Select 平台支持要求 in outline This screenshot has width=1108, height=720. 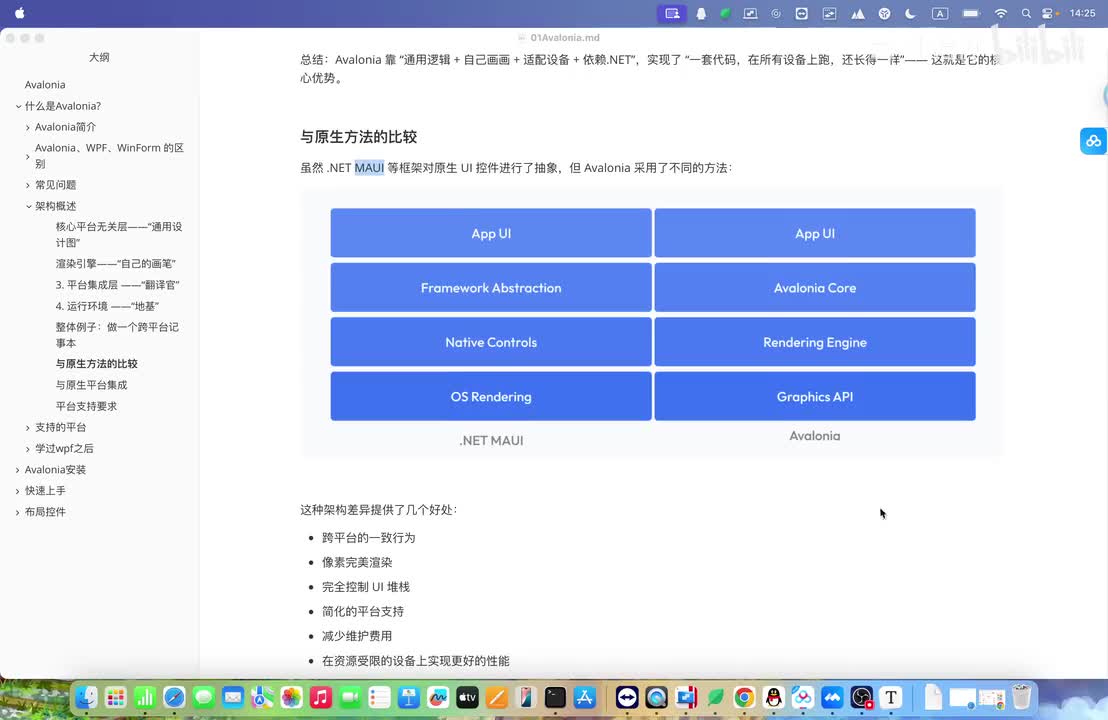pyautogui.click(x=86, y=406)
